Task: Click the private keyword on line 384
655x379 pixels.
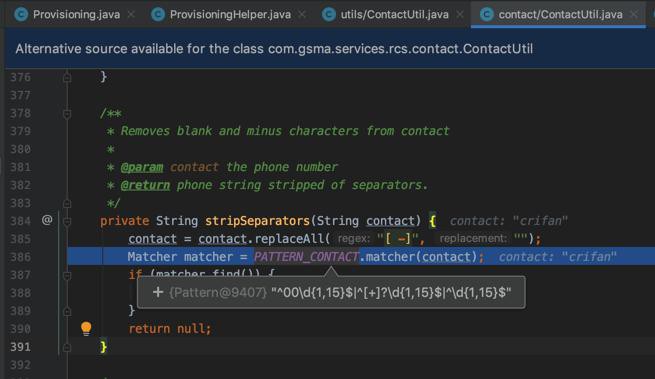Action: pyautogui.click(x=124, y=221)
